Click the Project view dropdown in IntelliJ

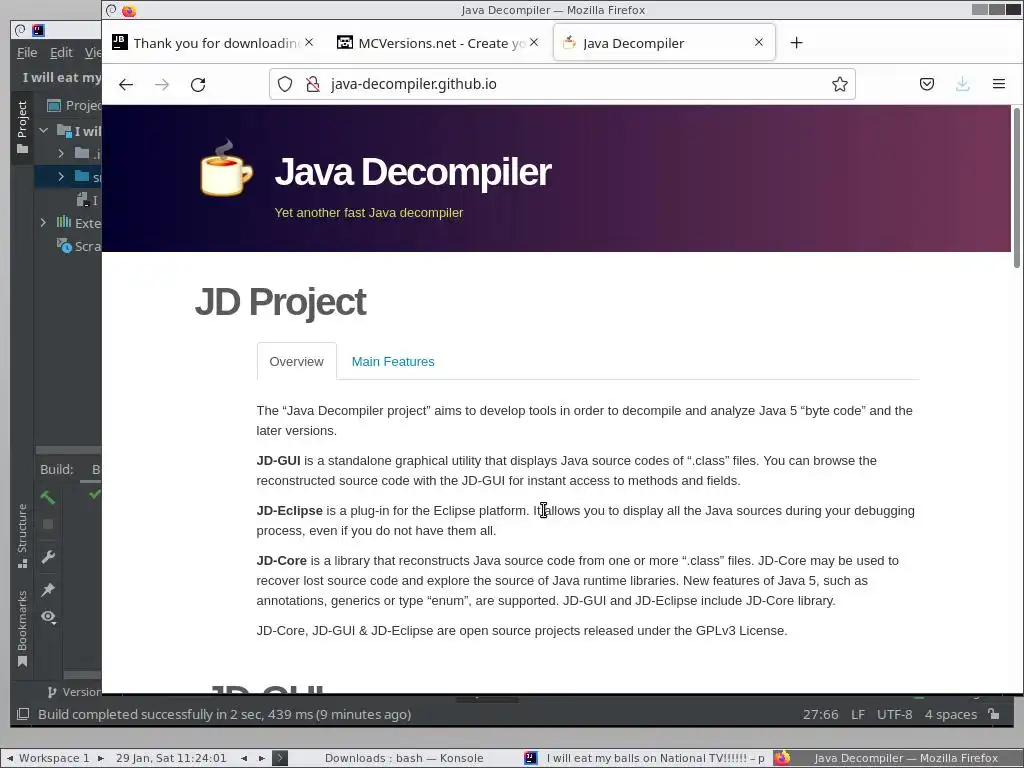click(x=73, y=105)
